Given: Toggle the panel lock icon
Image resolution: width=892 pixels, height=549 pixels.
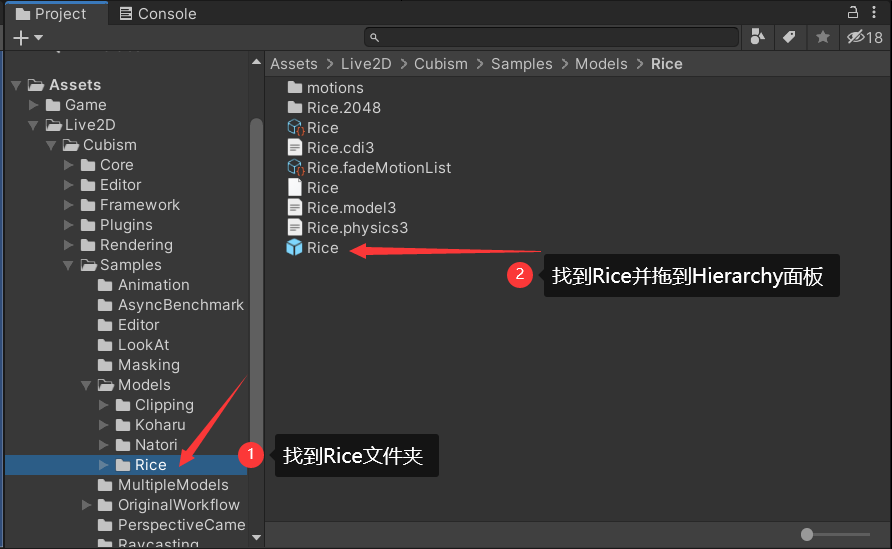Looking at the screenshot, I should [853, 12].
